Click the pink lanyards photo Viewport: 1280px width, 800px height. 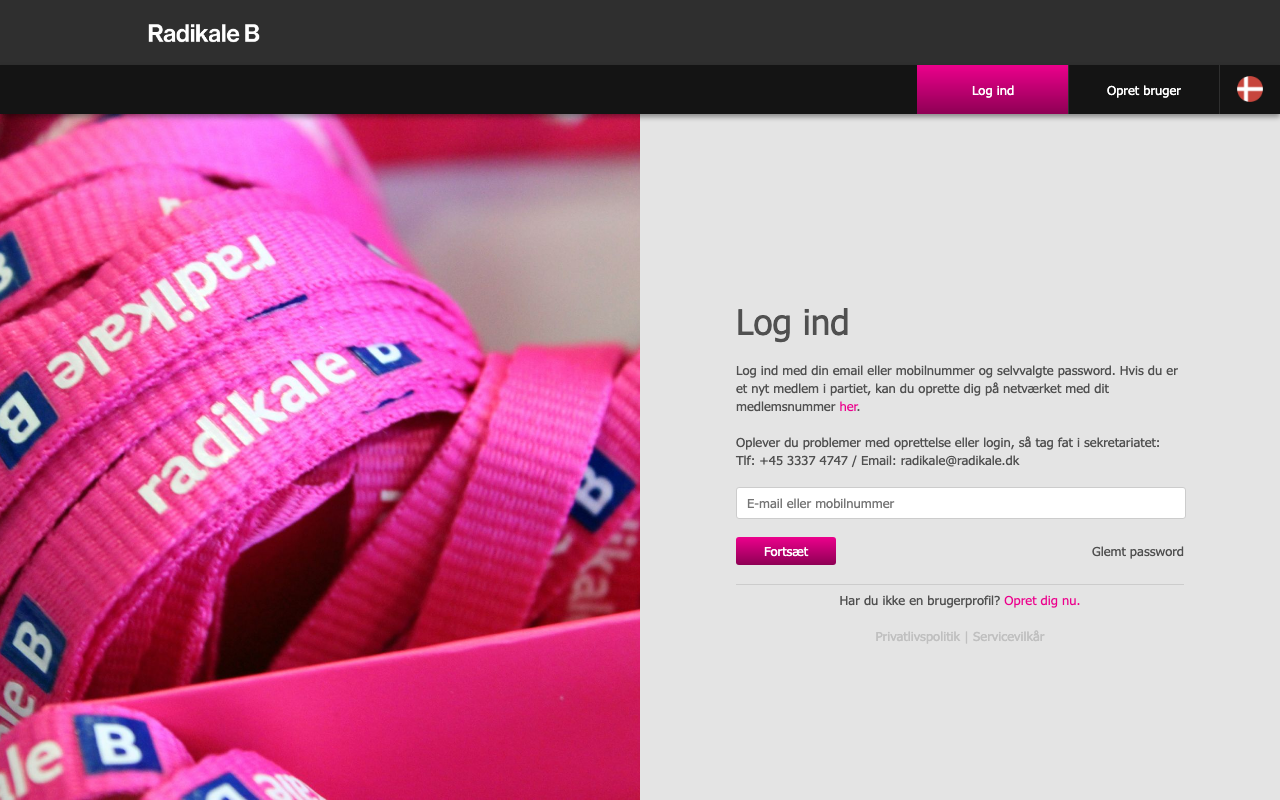pyautogui.click(x=320, y=457)
